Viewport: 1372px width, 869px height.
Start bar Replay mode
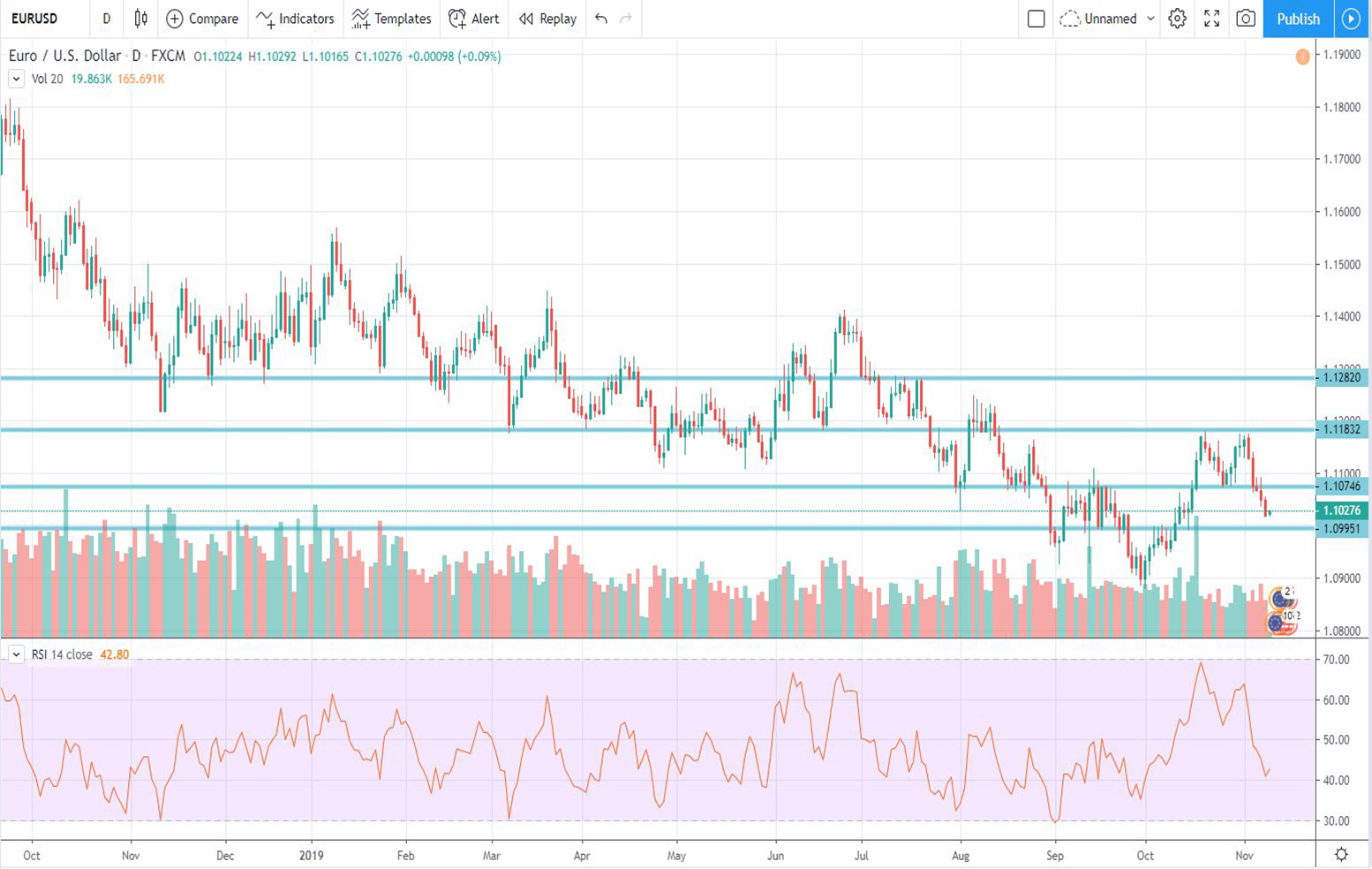click(547, 19)
